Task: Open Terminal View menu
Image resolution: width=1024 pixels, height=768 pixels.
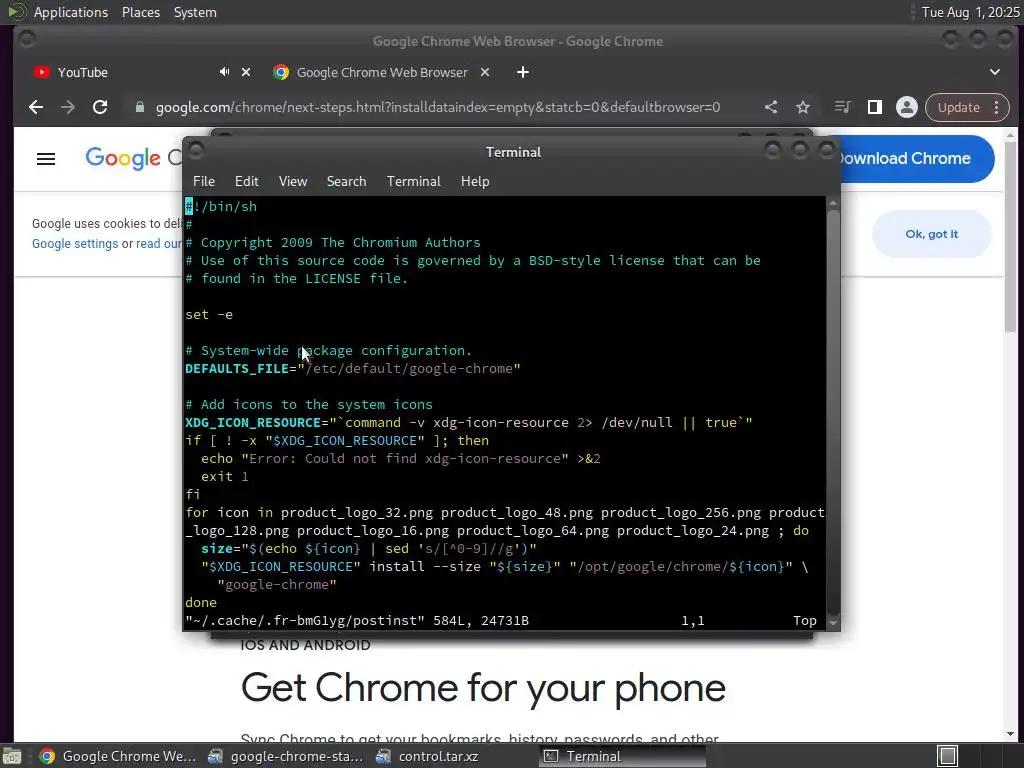Action: point(293,182)
